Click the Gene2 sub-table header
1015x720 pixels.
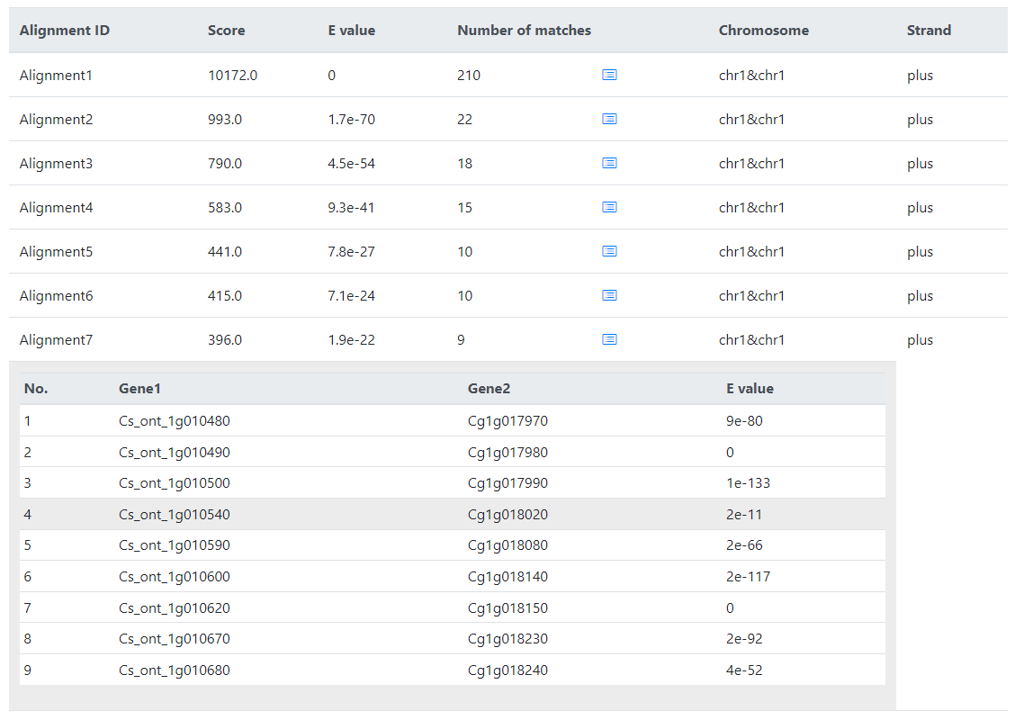(x=489, y=388)
